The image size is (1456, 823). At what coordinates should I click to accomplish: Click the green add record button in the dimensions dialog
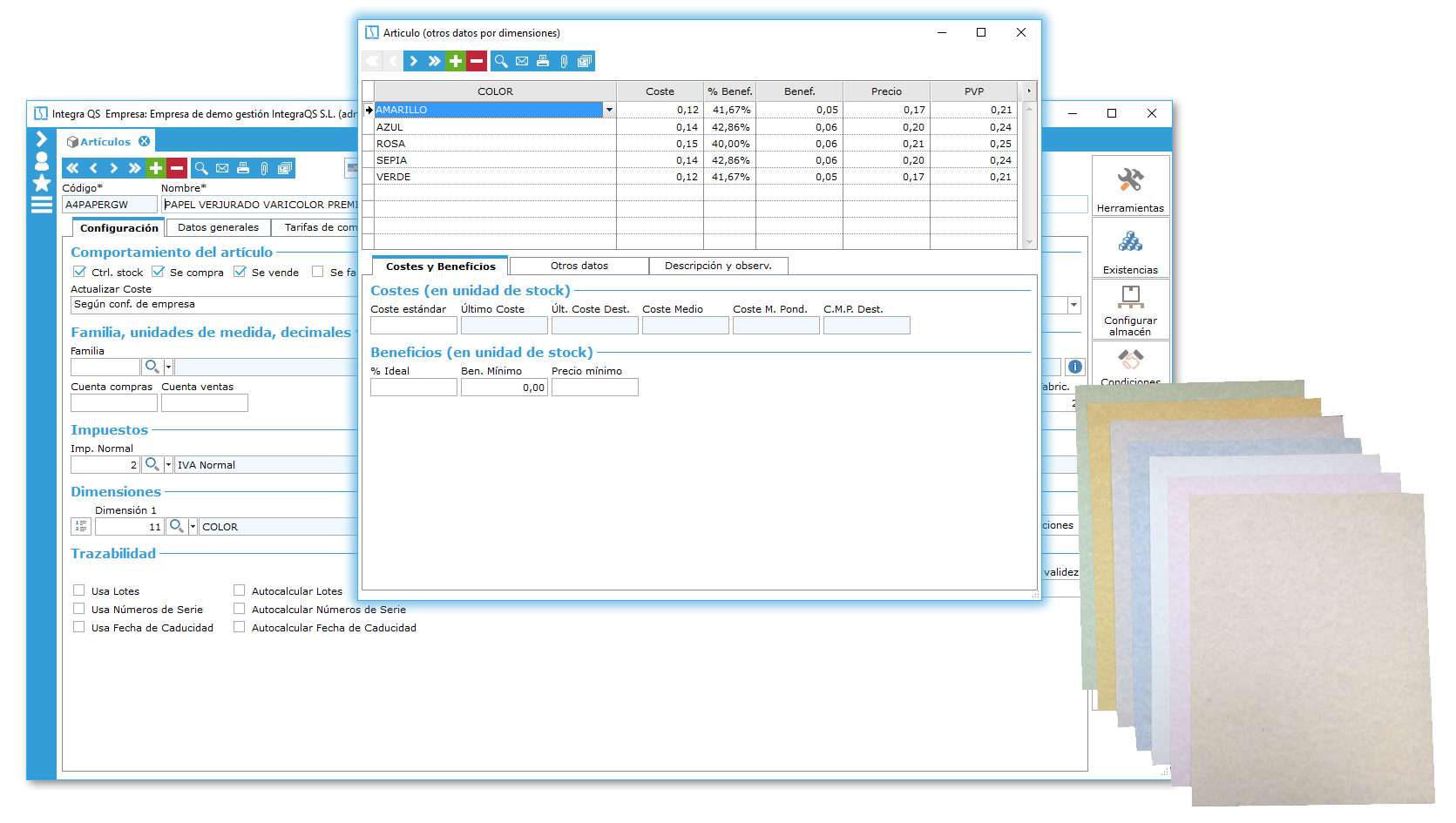click(x=455, y=61)
